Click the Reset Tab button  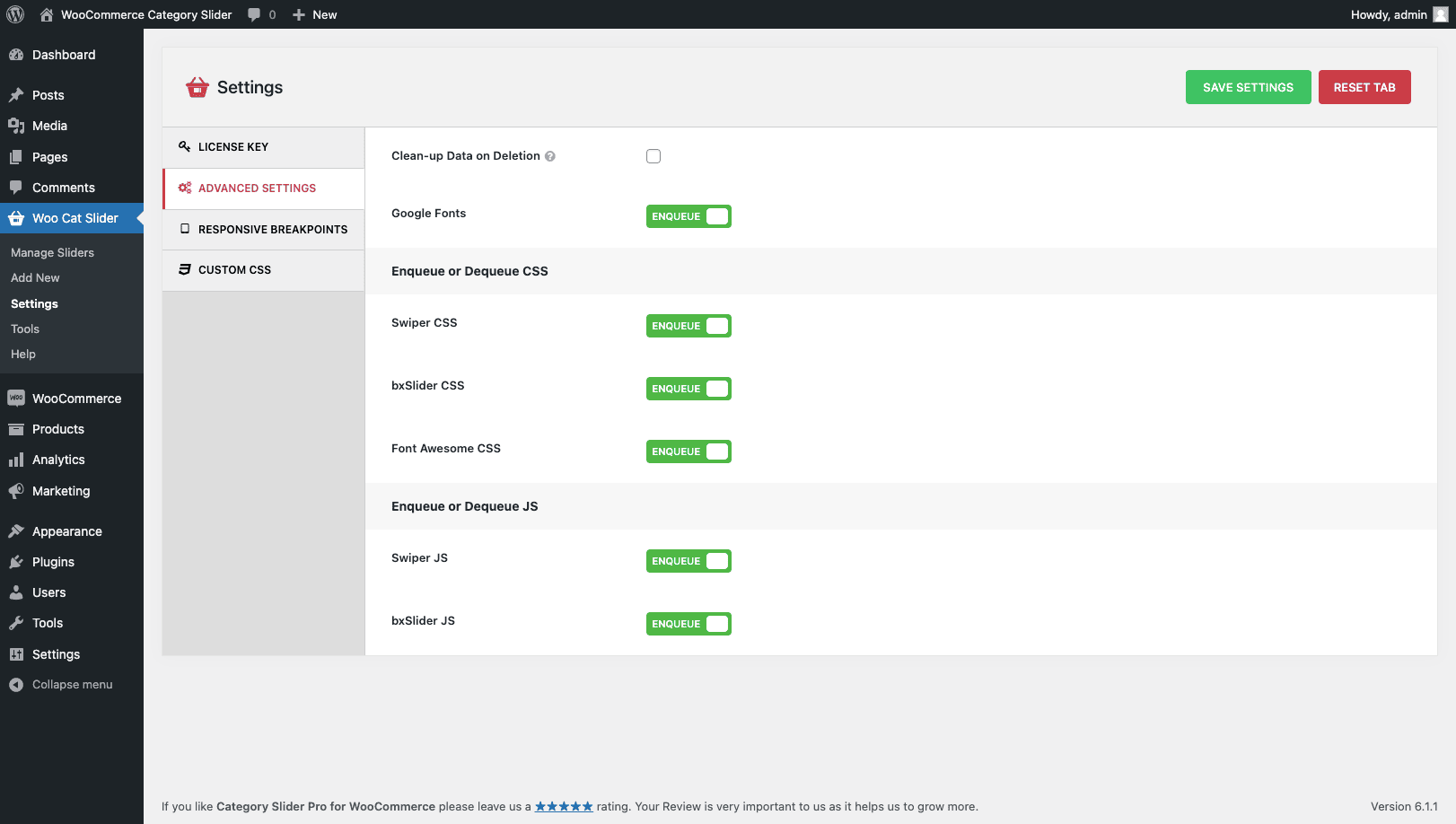(x=1364, y=87)
